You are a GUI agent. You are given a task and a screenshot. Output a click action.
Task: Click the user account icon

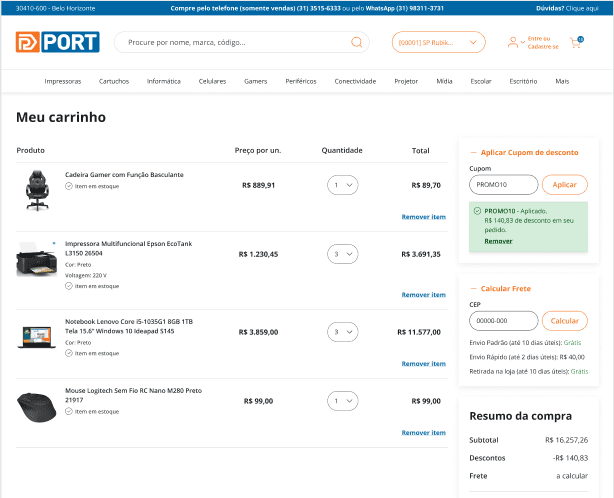[513, 42]
